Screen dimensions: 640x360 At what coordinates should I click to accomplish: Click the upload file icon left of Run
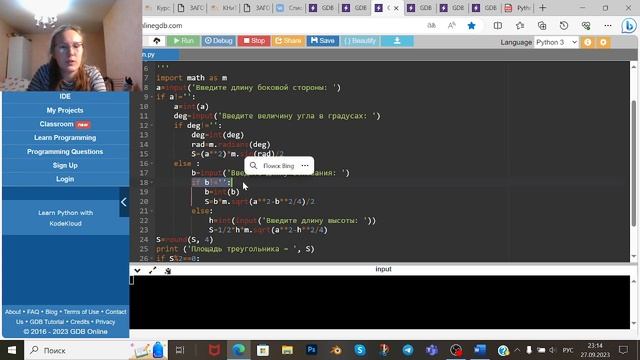tap(157, 41)
